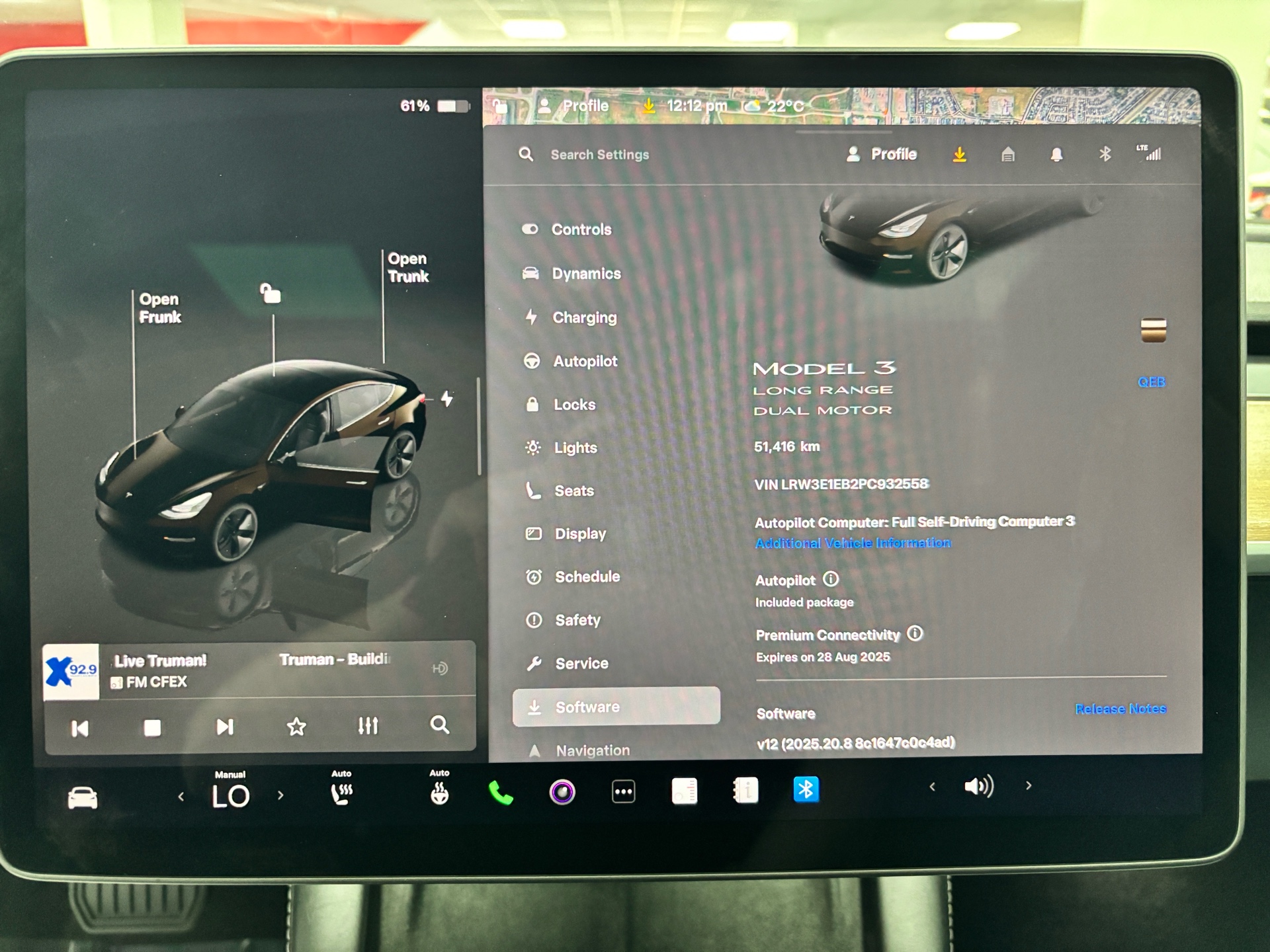Open the owner's manual app icon
Image resolution: width=1270 pixels, height=952 pixels.
coord(745,790)
